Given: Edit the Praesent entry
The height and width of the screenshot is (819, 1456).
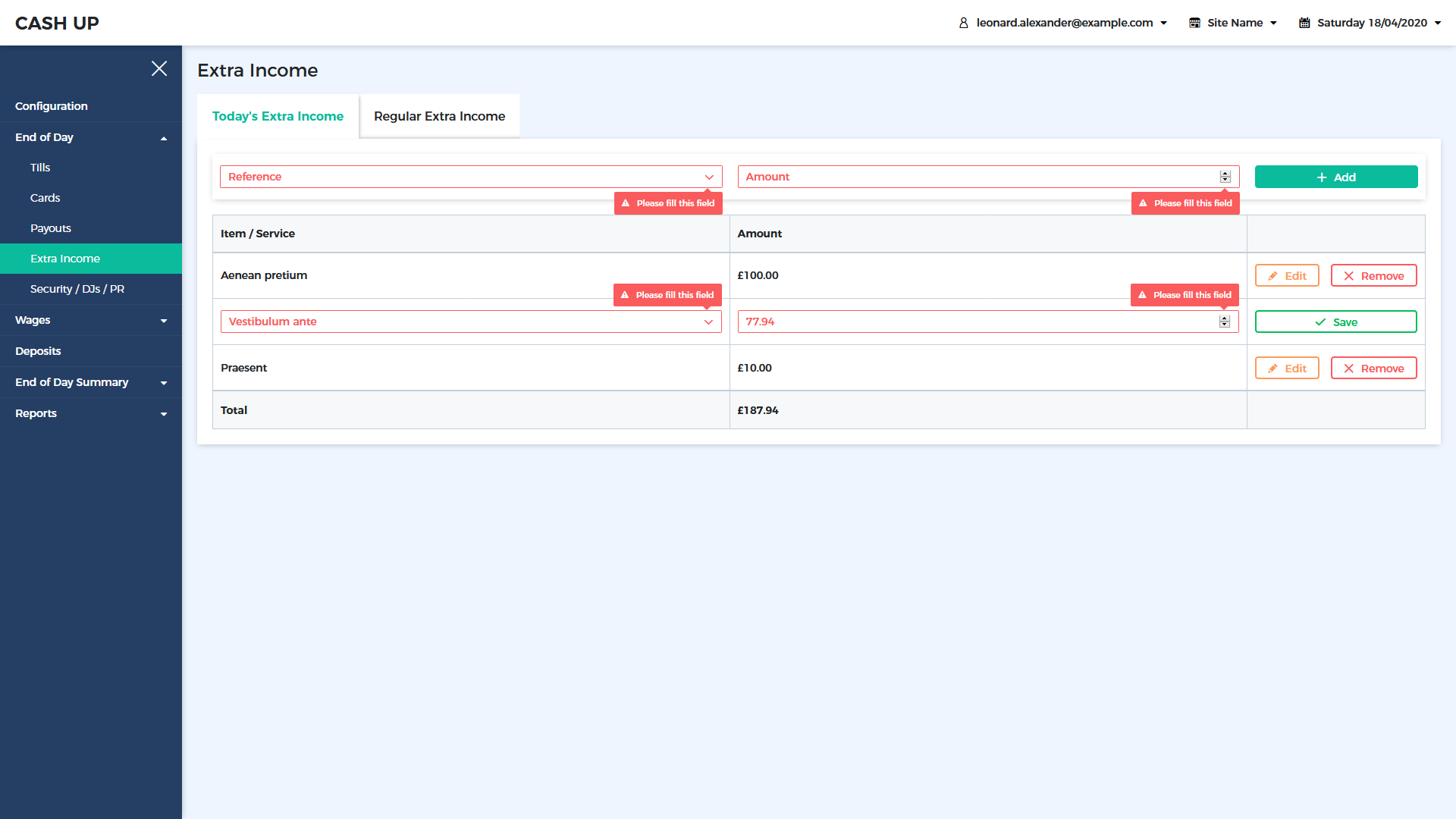Looking at the screenshot, I should (1287, 369).
